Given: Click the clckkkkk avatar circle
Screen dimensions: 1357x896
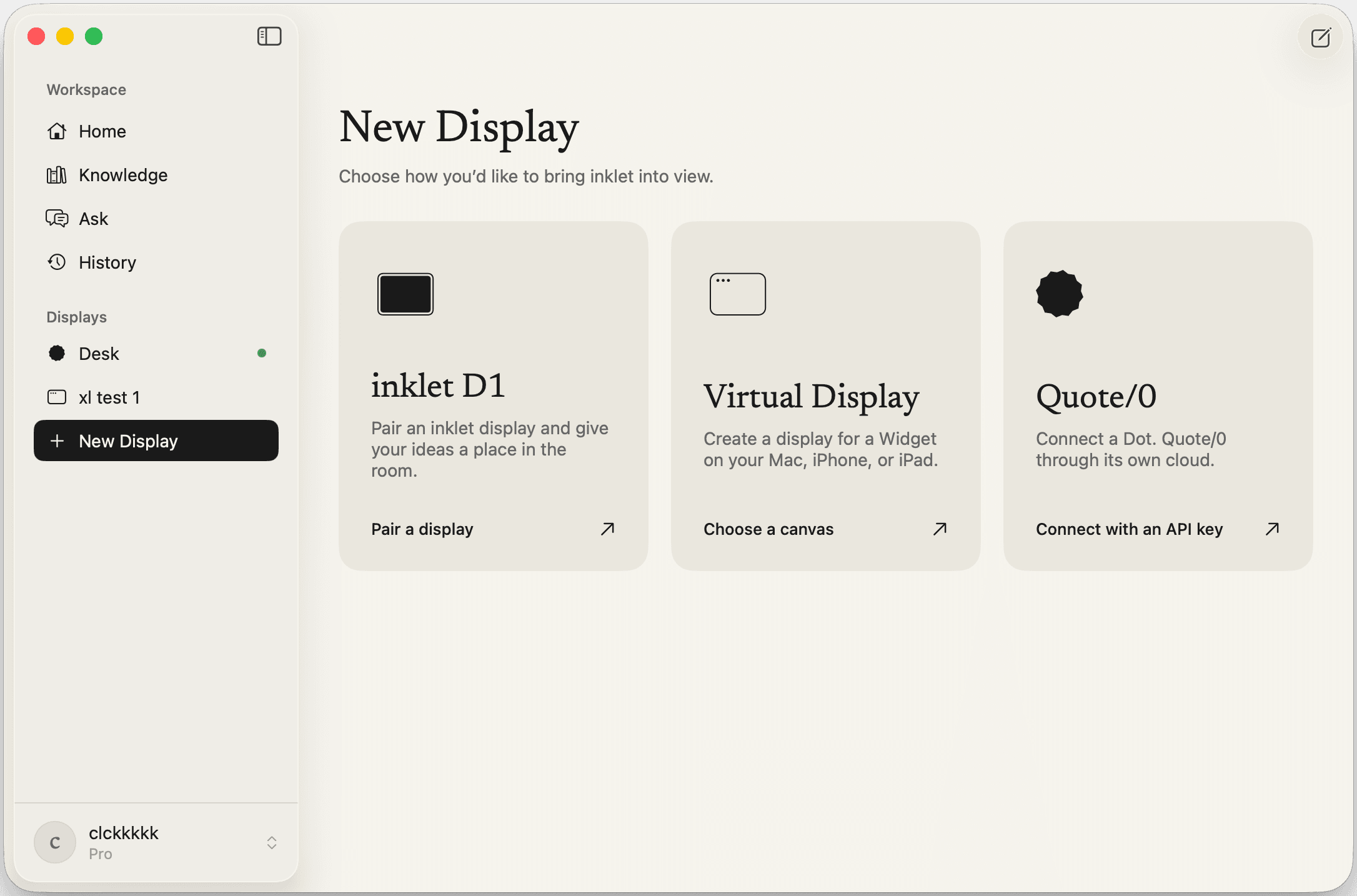Looking at the screenshot, I should (x=55, y=842).
